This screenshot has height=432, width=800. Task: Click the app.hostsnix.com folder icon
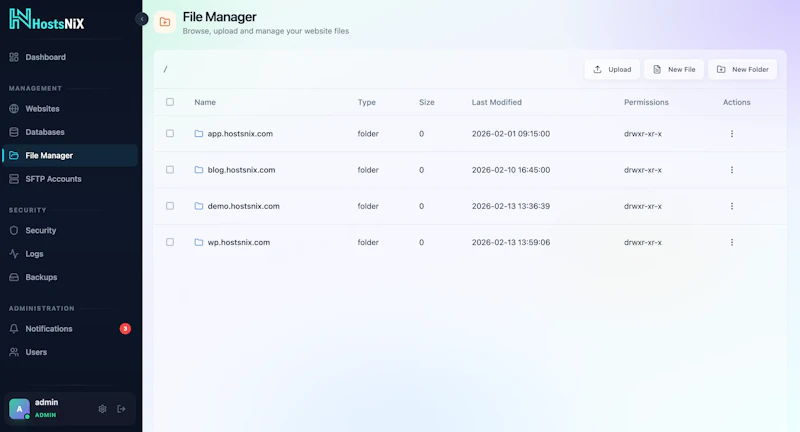[199, 134]
